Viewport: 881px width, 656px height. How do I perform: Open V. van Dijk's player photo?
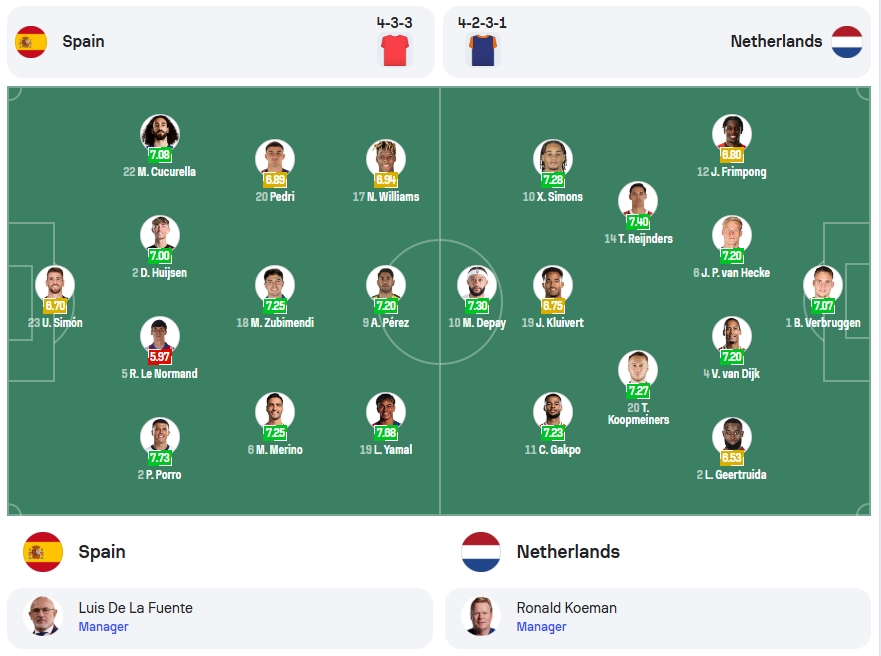pyautogui.click(x=732, y=336)
